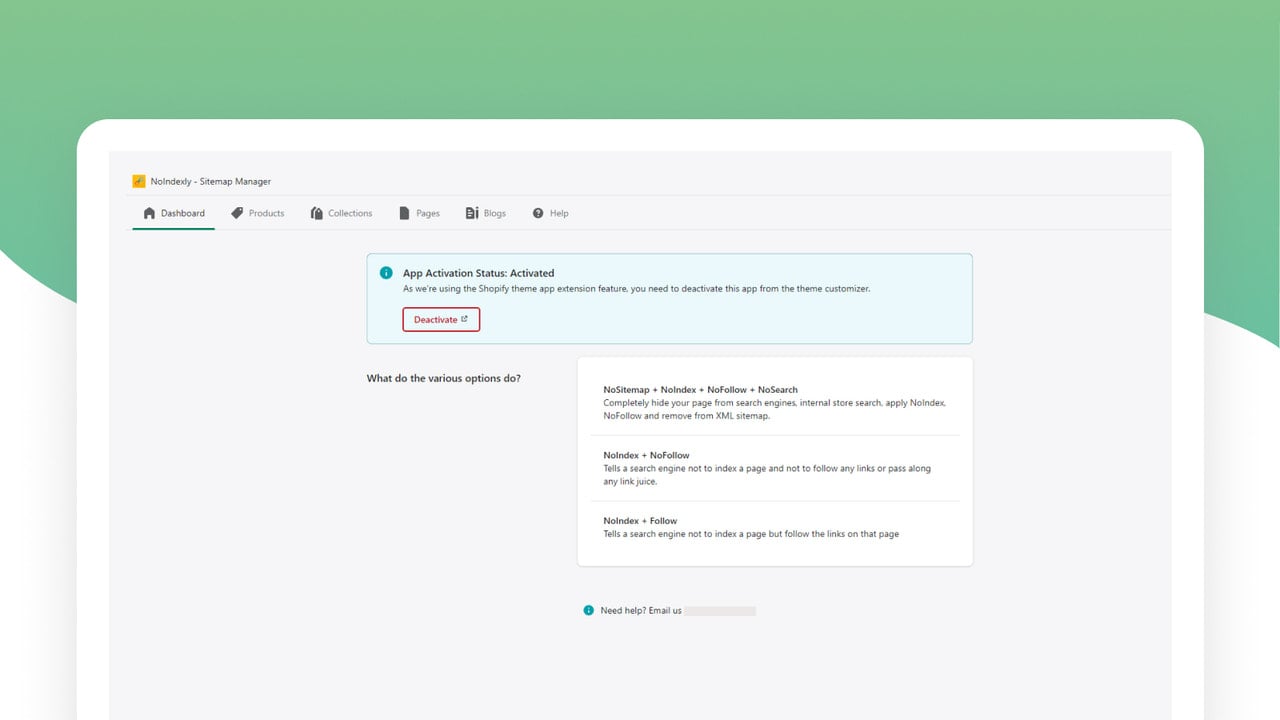Click the Collections icon
1280x720 pixels.
(x=317, y=213)
